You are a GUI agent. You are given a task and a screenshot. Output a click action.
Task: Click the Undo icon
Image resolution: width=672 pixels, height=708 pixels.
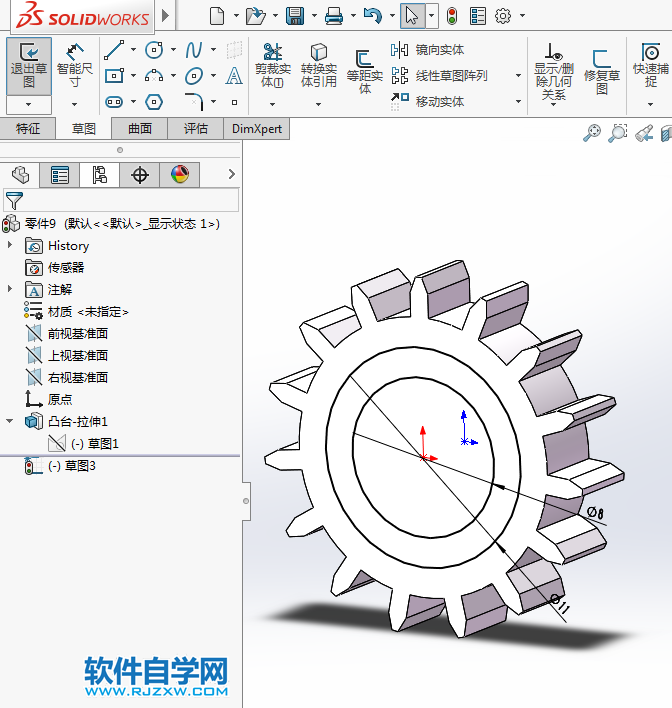pyautogui.click(x=373, y=16)
